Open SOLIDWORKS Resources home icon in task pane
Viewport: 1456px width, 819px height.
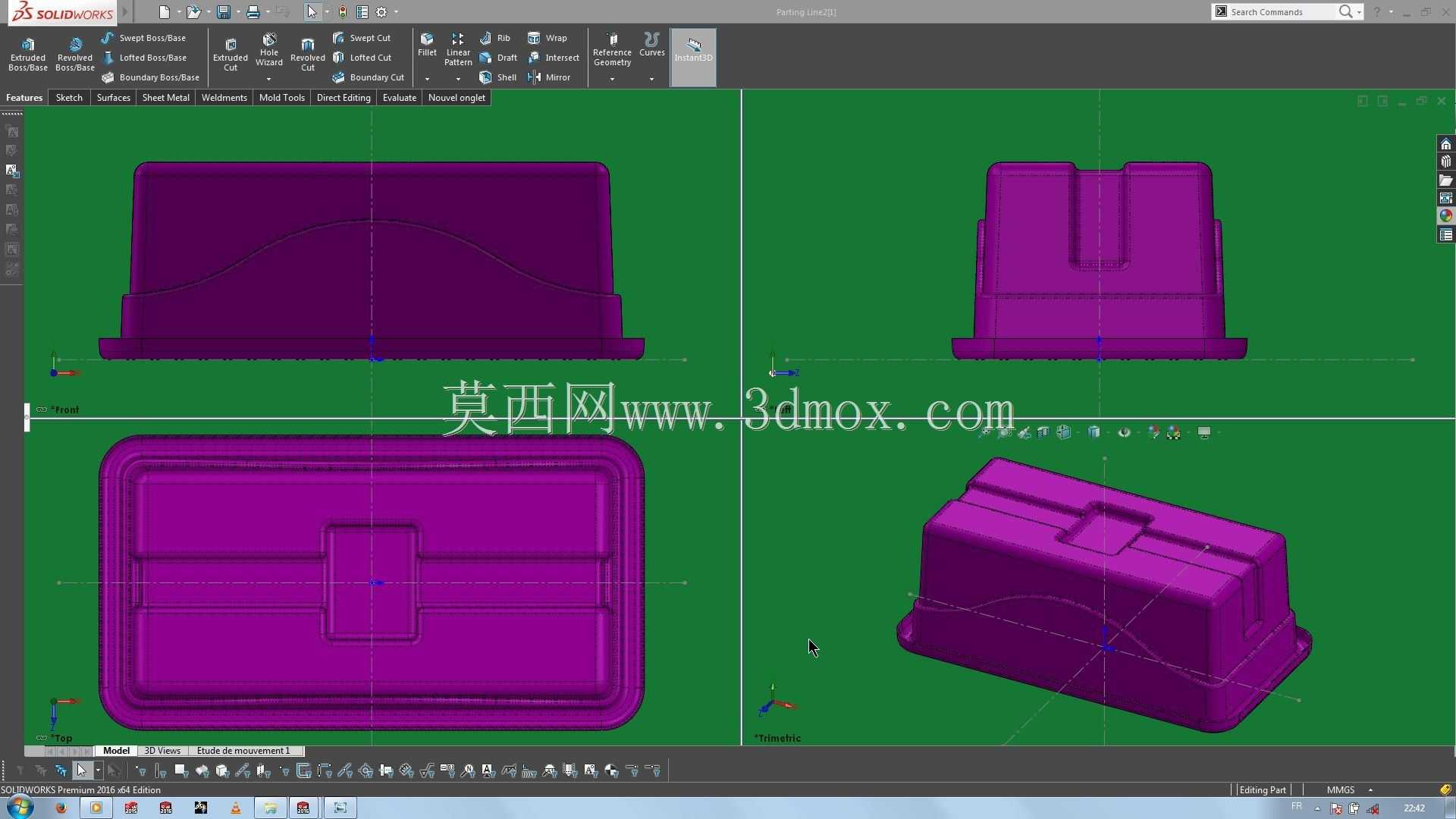click(1446, 144)
